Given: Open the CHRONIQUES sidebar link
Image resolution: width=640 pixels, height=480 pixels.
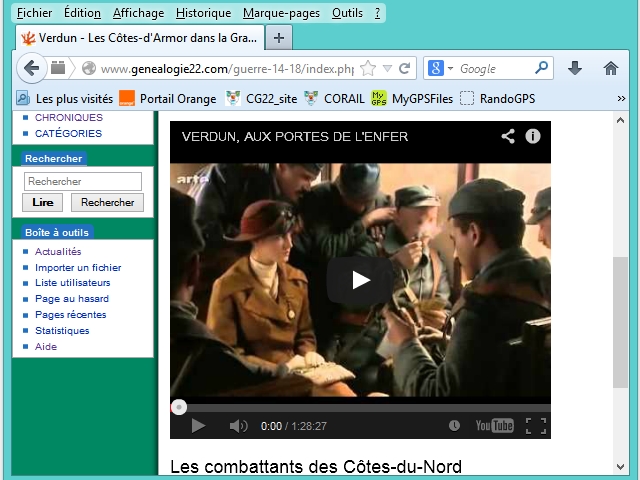Looking at the screenshot, I should [69, 118].
